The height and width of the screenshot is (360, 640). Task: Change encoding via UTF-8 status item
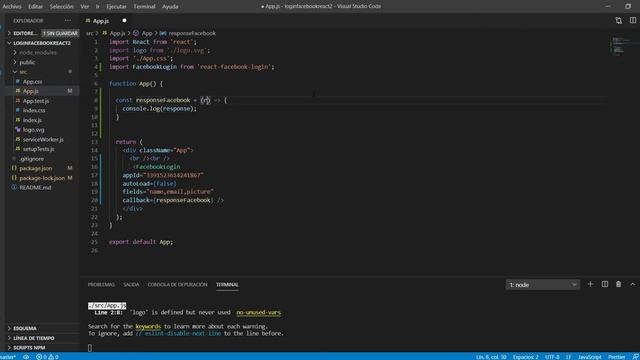(x=552, y=357)
